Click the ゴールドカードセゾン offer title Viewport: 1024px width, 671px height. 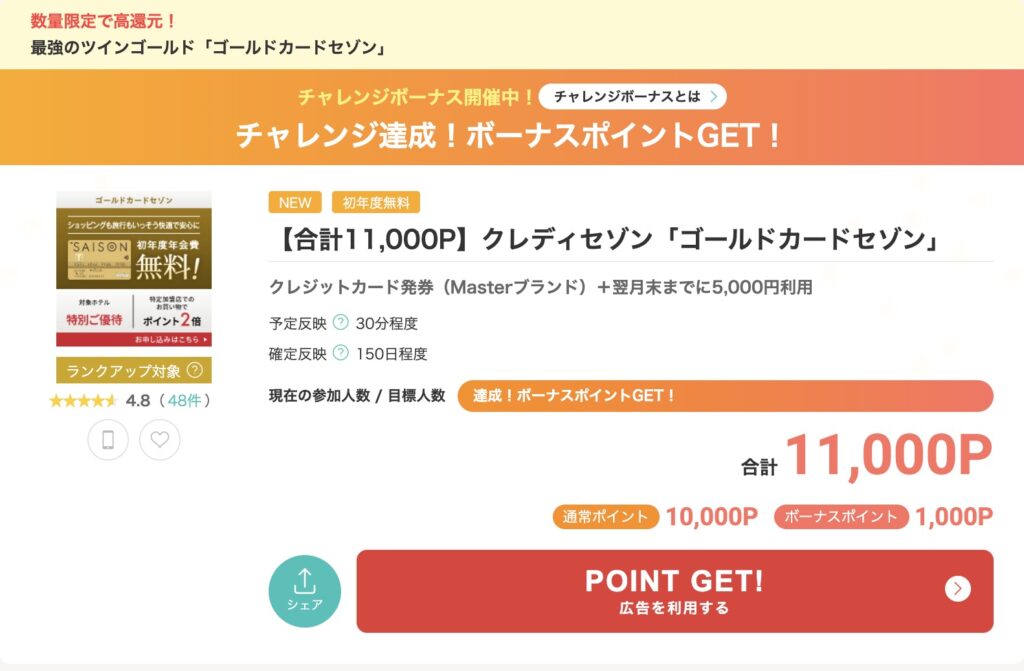pos(607,240)
